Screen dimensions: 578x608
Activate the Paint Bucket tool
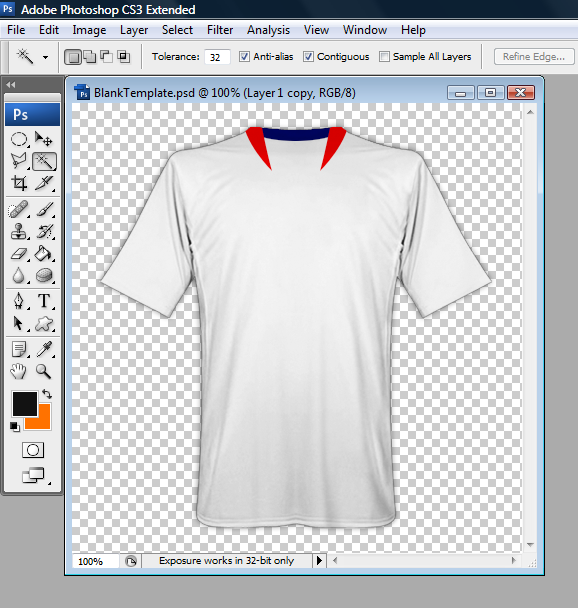44,254
